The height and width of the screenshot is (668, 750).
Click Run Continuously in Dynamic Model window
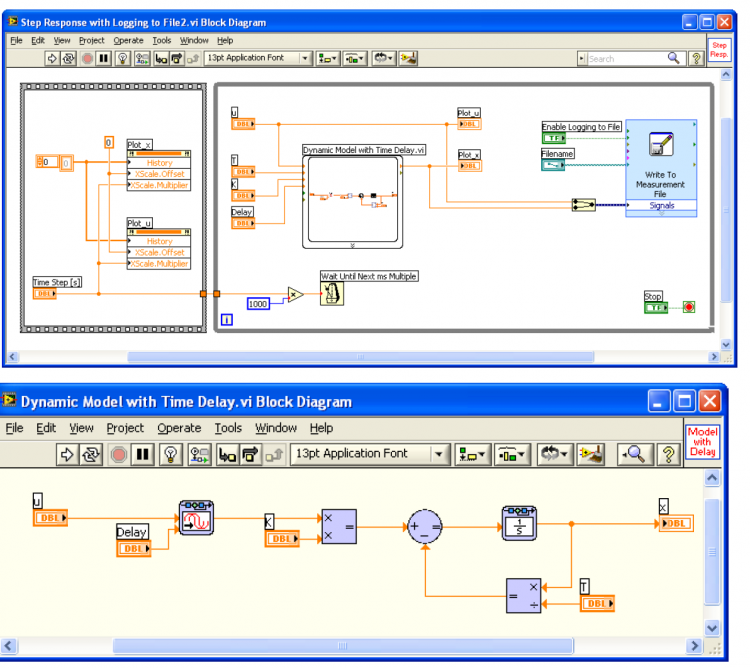click(x=91, y=454)
